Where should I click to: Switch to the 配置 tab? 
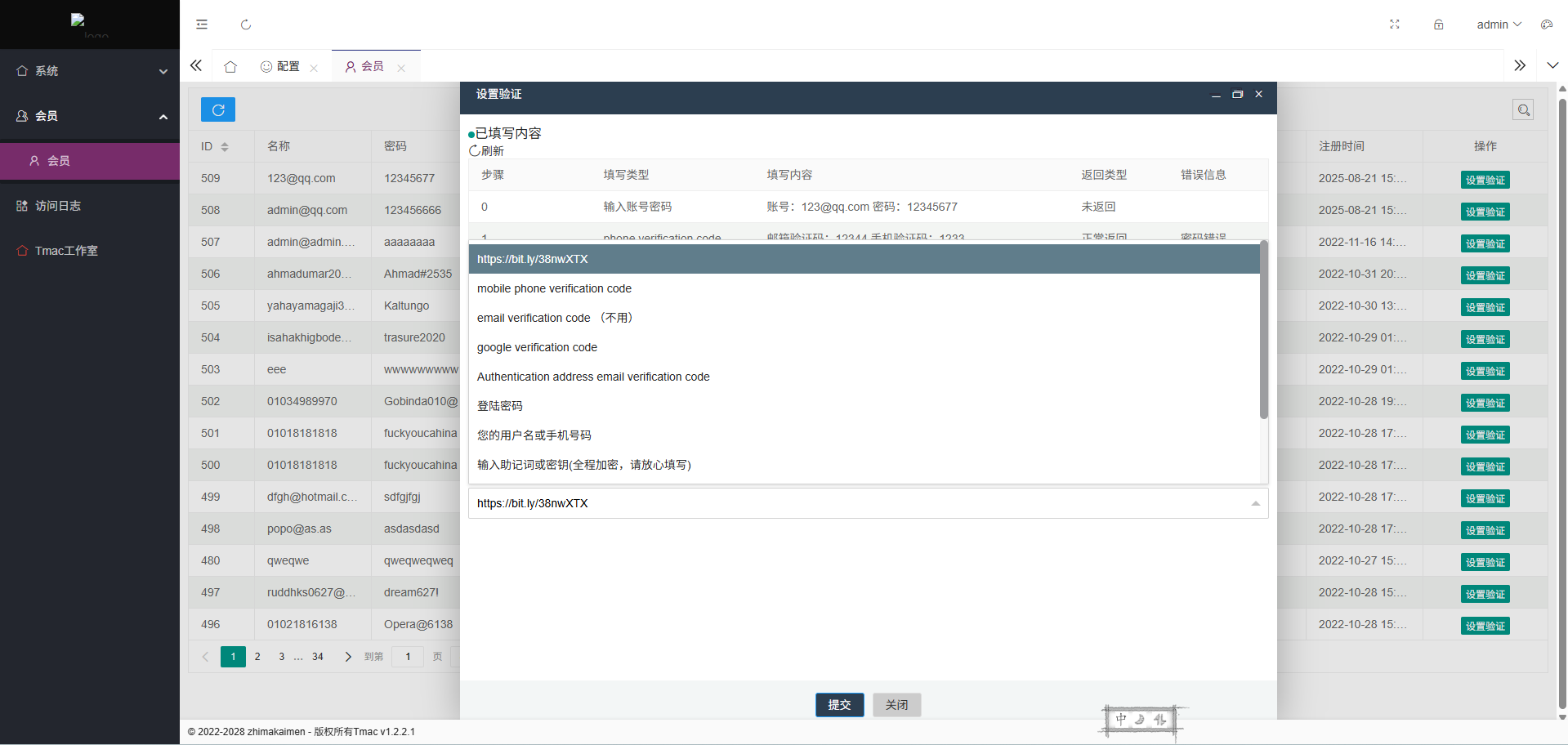click(281, 66)
